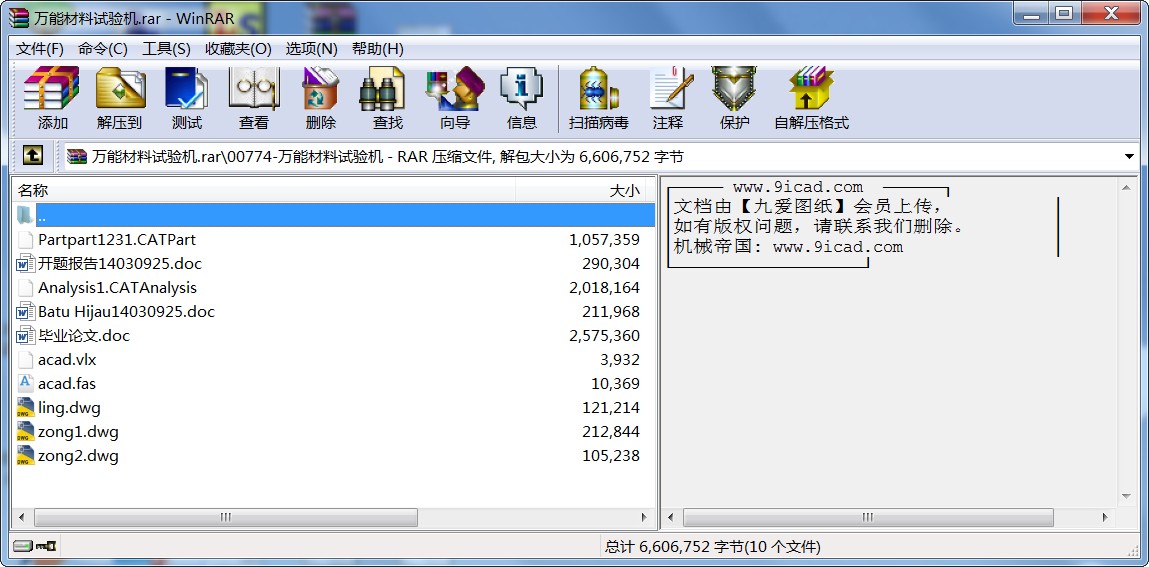This screenshot has width=1149, height=567.
Task: Click comment pane scroll left arrow
Action: (x=670, y=517)
